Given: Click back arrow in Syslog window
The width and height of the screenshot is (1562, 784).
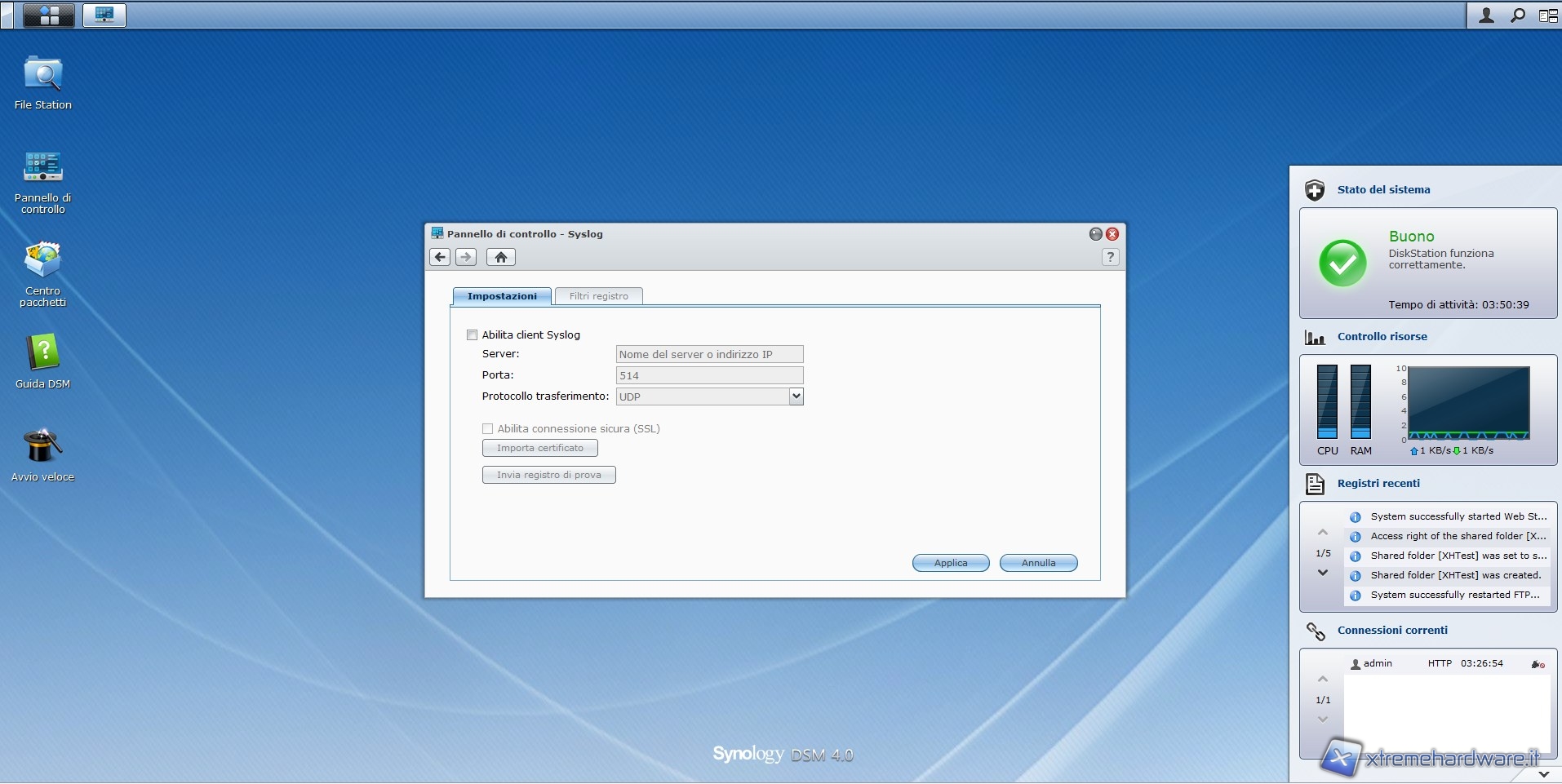Looking at the screenshot, I should (x=440, y=257).
